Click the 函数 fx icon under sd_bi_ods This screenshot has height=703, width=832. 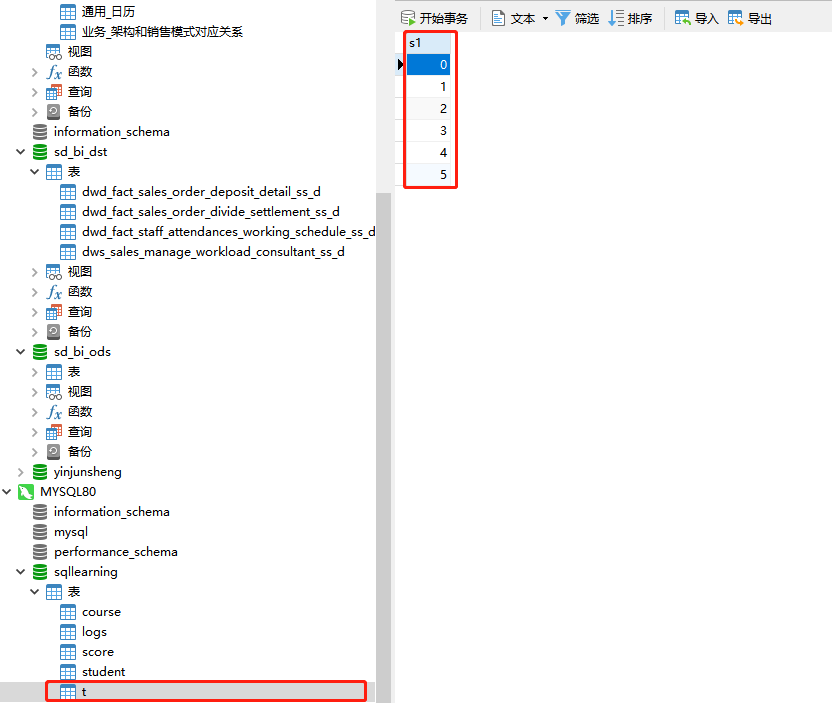(54, 412)
